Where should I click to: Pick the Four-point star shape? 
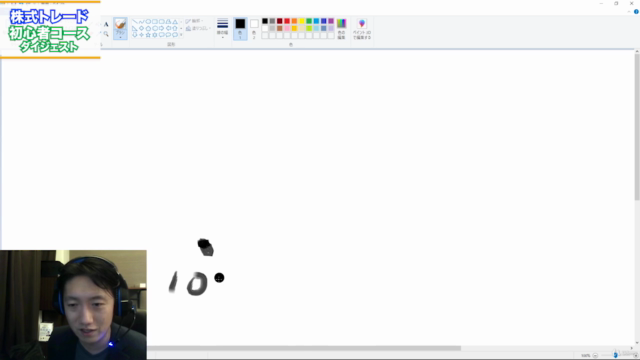[142, 35]
